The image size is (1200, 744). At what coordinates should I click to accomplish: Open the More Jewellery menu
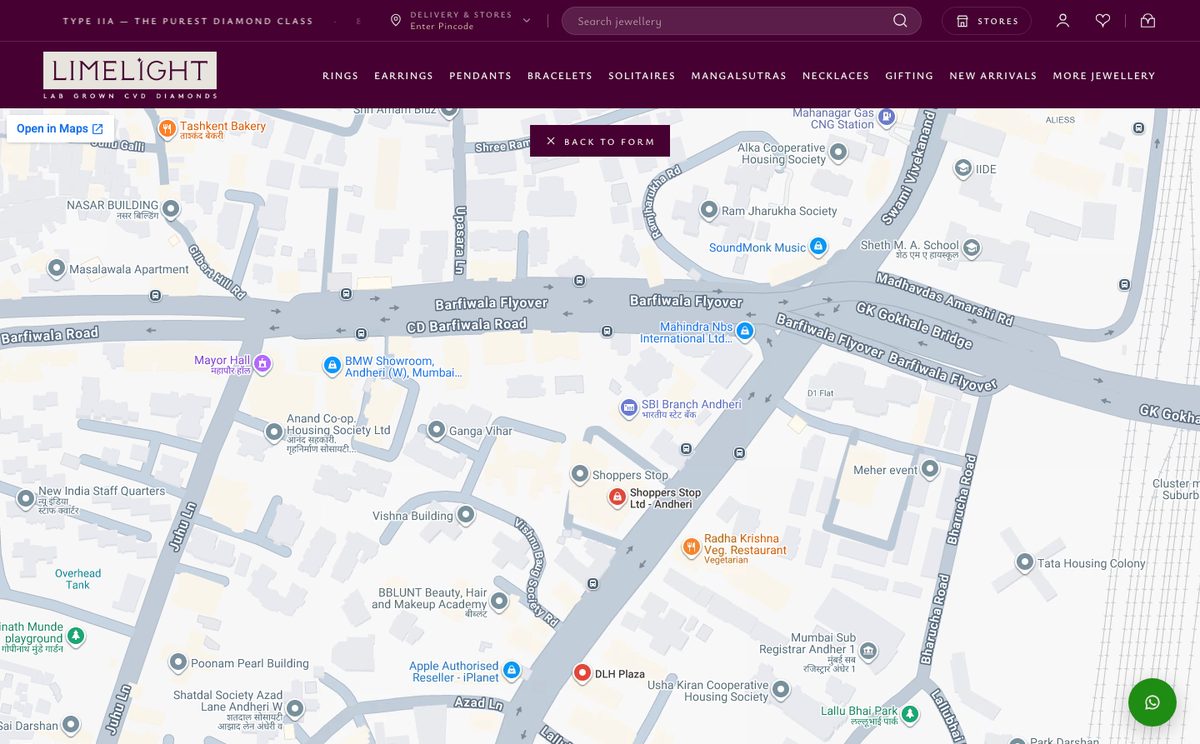tap(1104, 76)
